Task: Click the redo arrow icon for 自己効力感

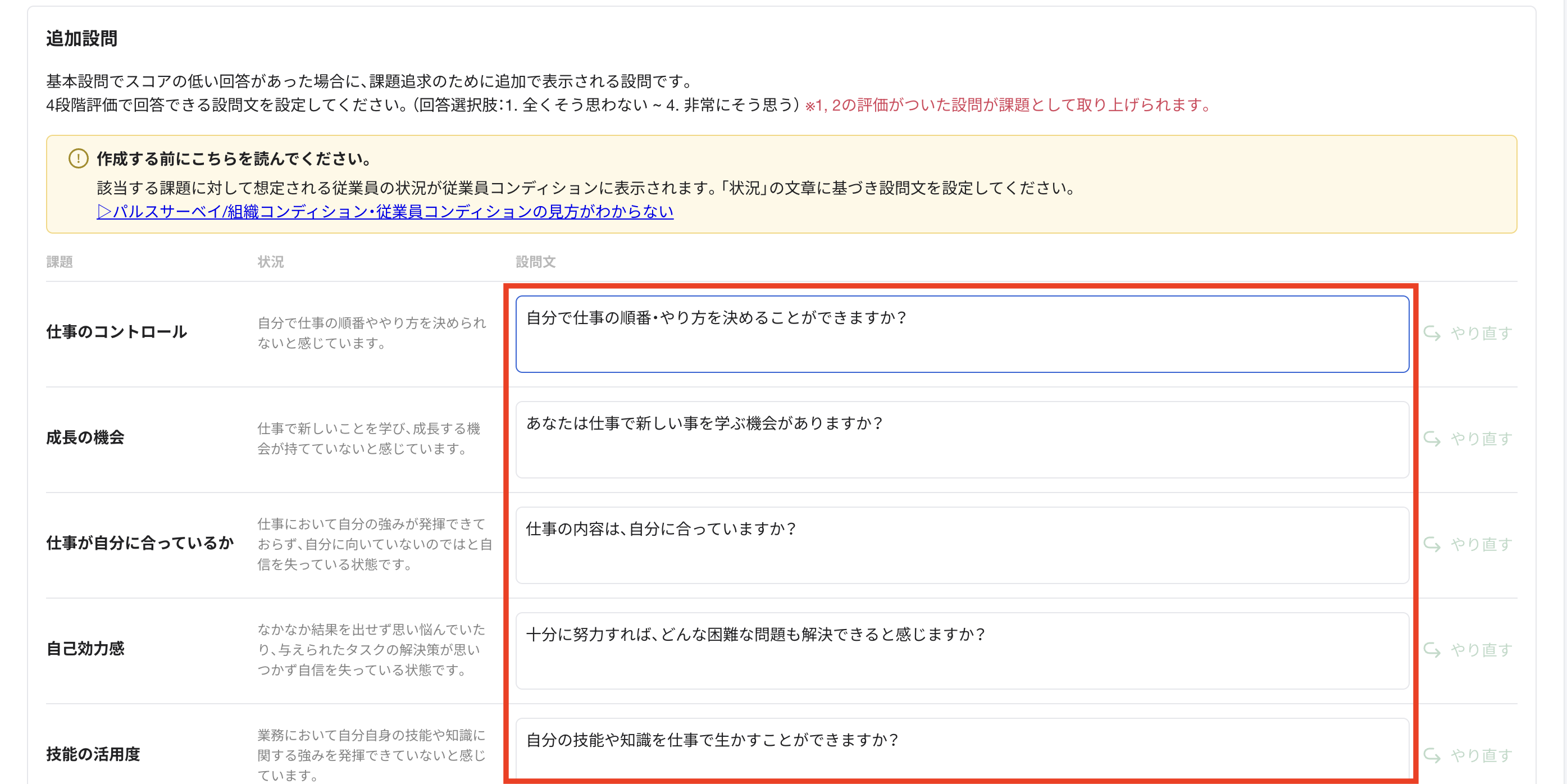Action: click(x=1432, y=650)
